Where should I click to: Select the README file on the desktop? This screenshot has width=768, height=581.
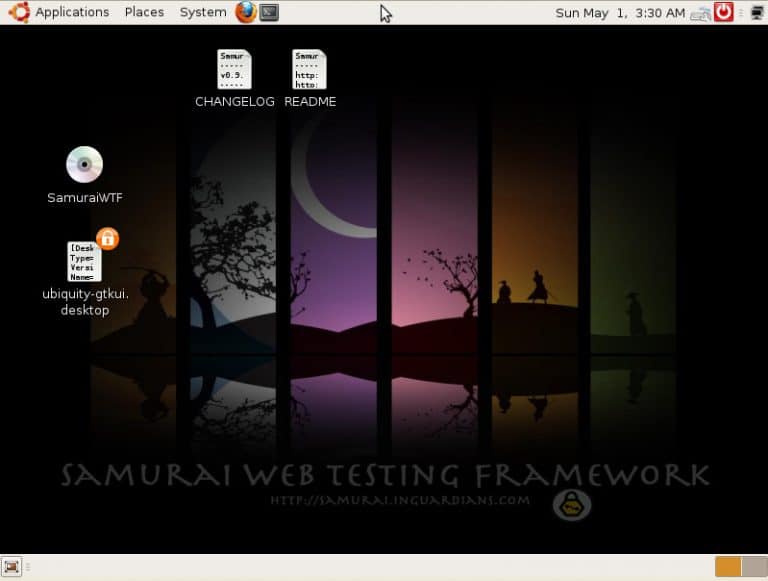pos(309,69)
